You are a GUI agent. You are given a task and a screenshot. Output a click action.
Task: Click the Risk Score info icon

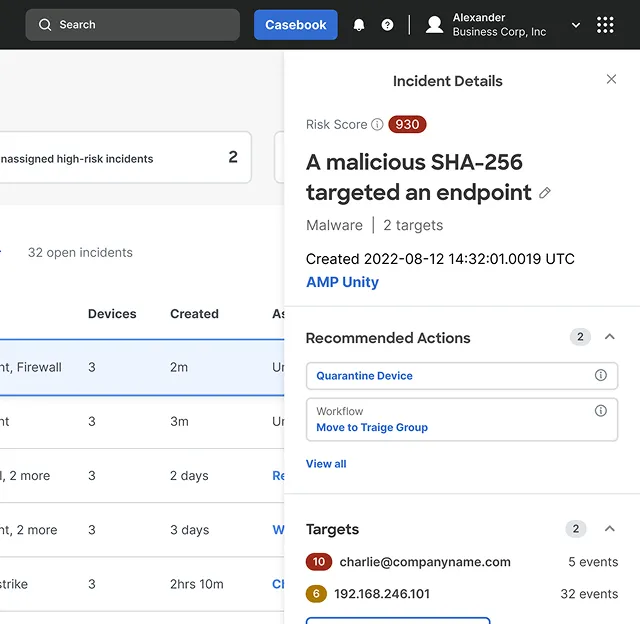tap(377, 124)
